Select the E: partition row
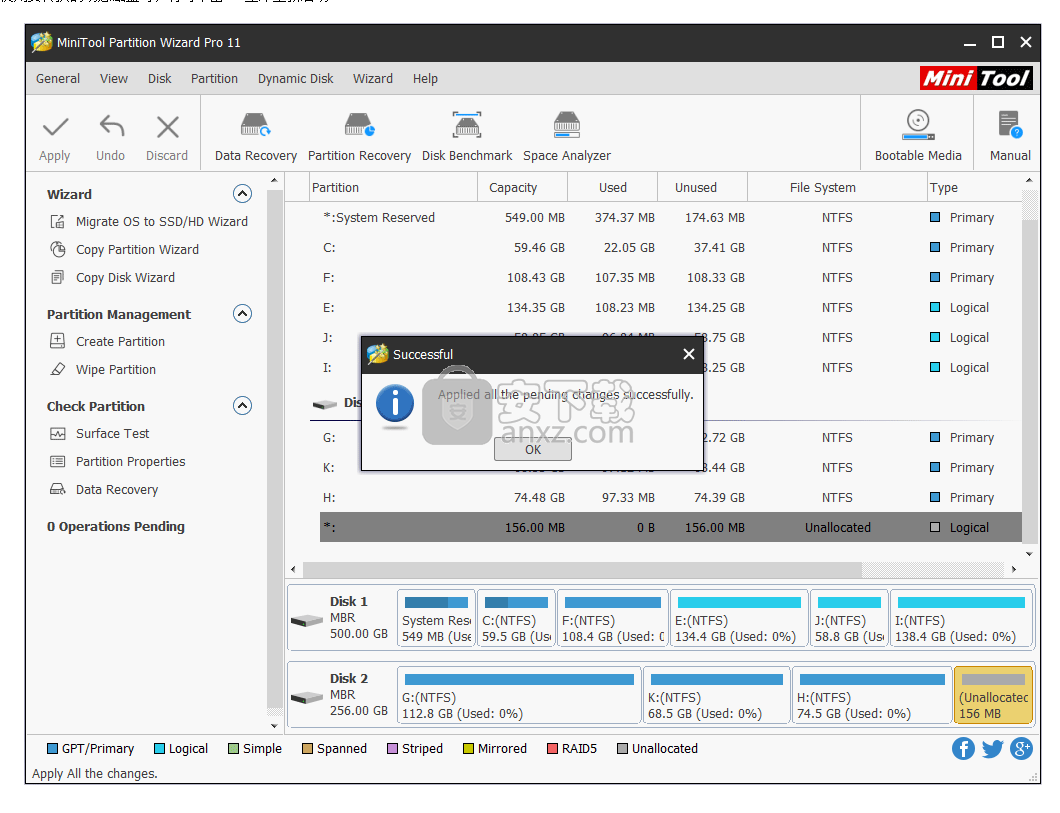Screen dimensions: 1060x813 (671, 307)
